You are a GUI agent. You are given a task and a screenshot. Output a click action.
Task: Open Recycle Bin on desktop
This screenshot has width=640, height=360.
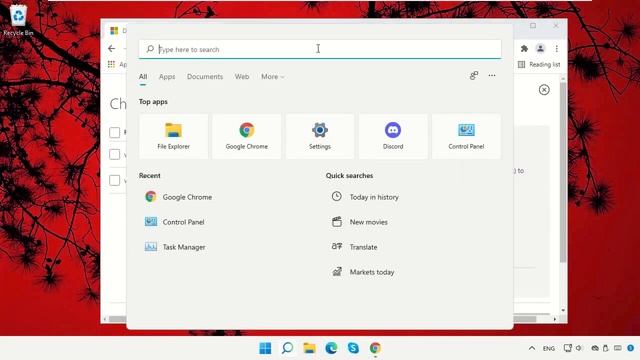[18, 20]
